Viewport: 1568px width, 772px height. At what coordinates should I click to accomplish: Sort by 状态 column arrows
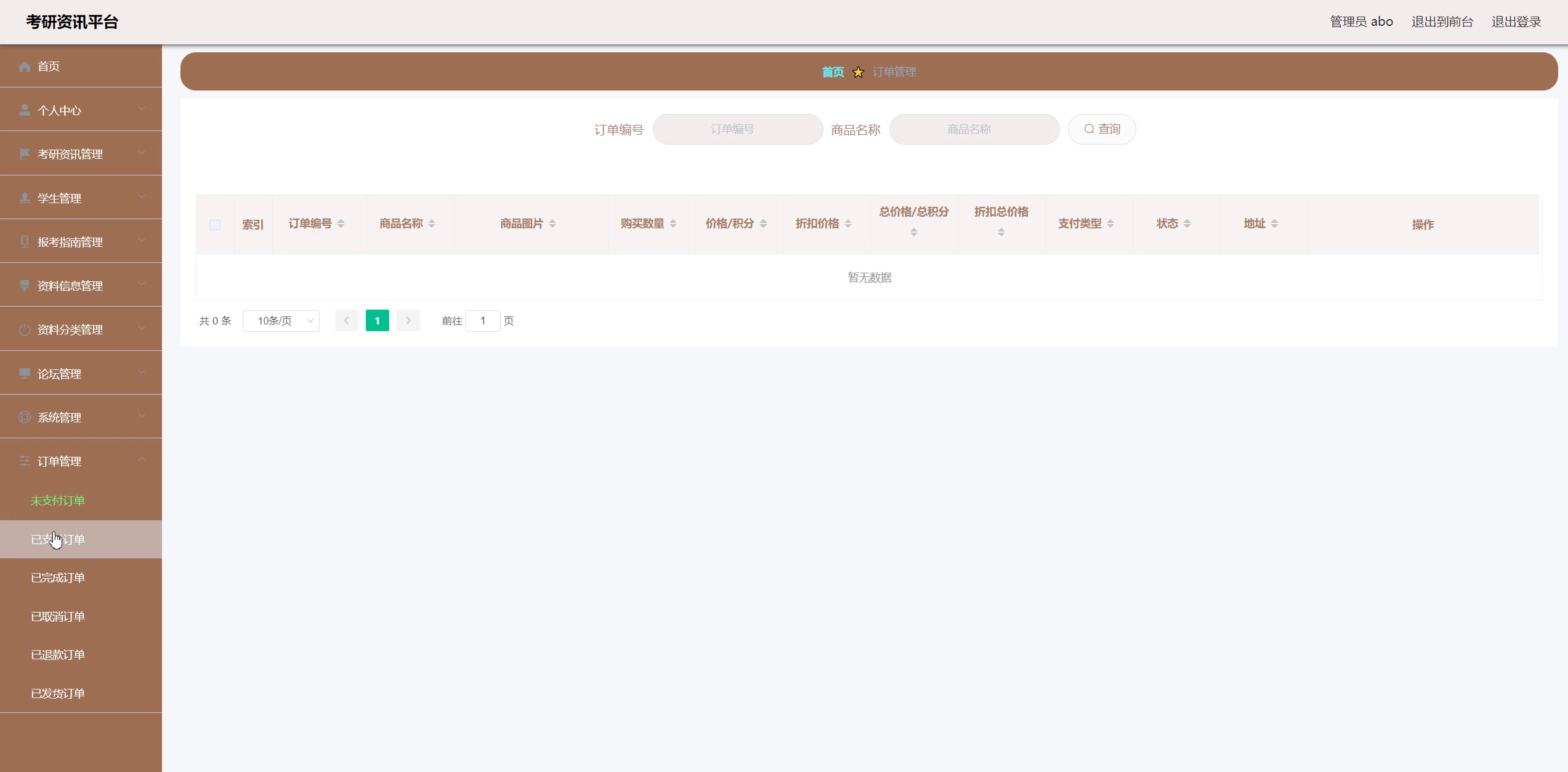1187,223
